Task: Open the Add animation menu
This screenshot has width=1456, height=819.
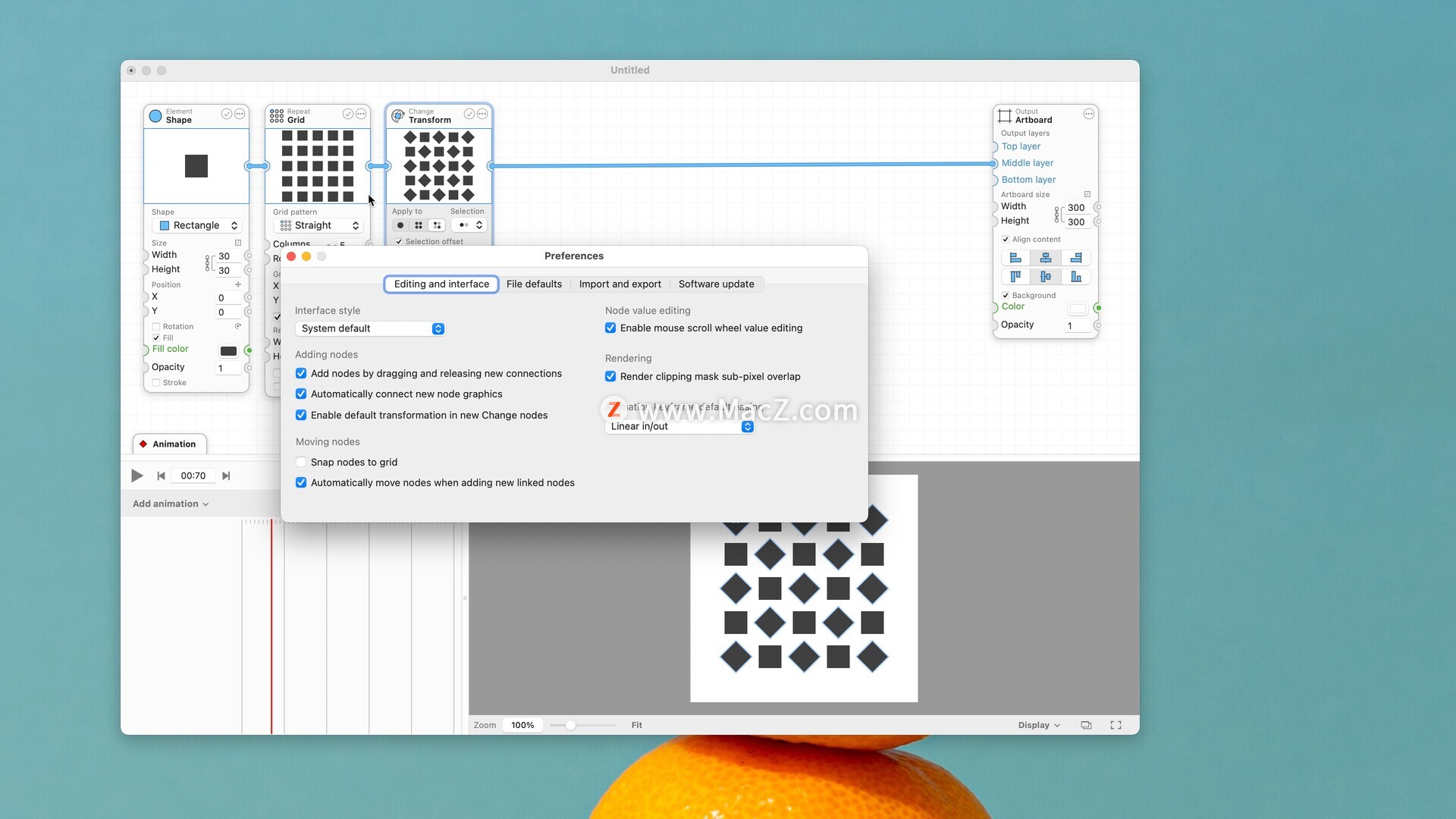Action: click(171, 504)
